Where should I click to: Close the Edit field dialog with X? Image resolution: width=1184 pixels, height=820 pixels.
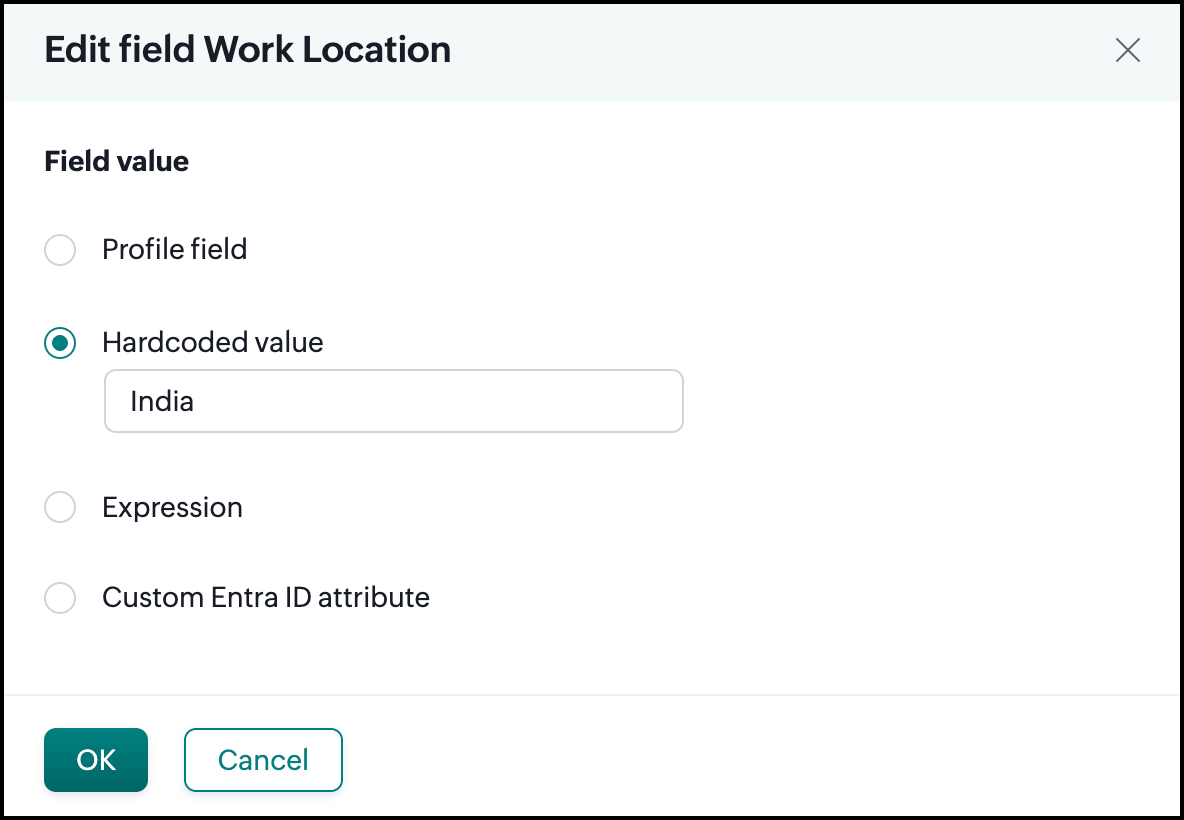(1127, 51)
